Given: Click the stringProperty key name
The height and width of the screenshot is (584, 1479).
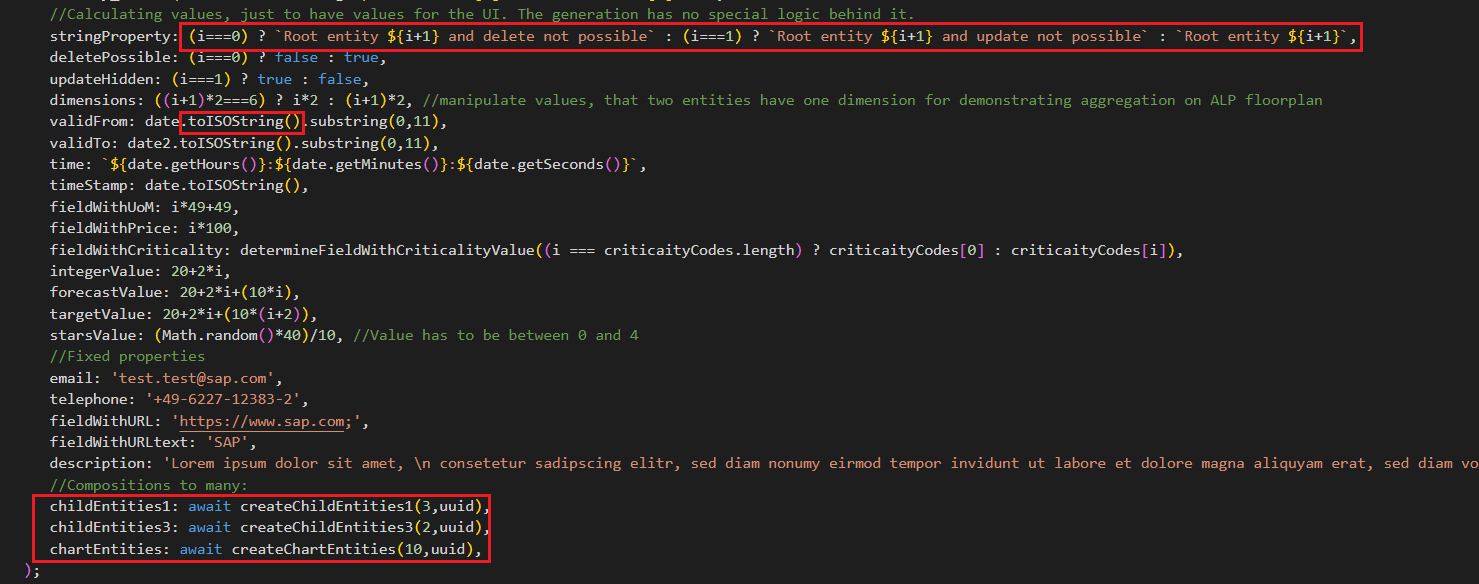Looking at the screenshot, I should click(111, 36).
